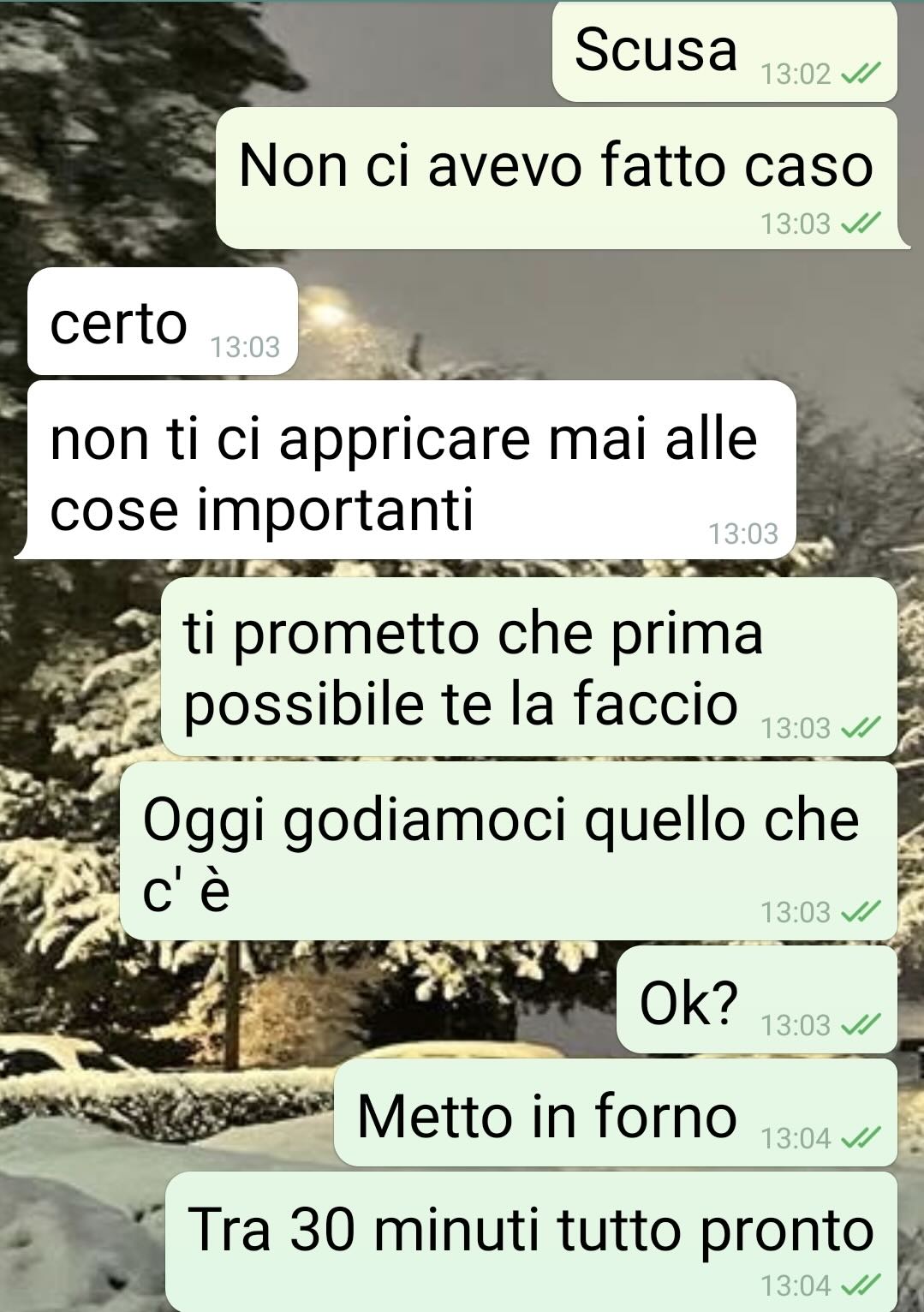Tap the ticks on 'ti prometto che prima possibile'
924x1312 pixels.
[x=861, y=728]
